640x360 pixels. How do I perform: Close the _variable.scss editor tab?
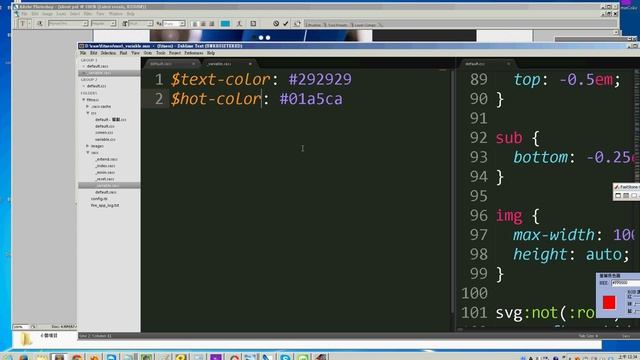coord(250,64)
